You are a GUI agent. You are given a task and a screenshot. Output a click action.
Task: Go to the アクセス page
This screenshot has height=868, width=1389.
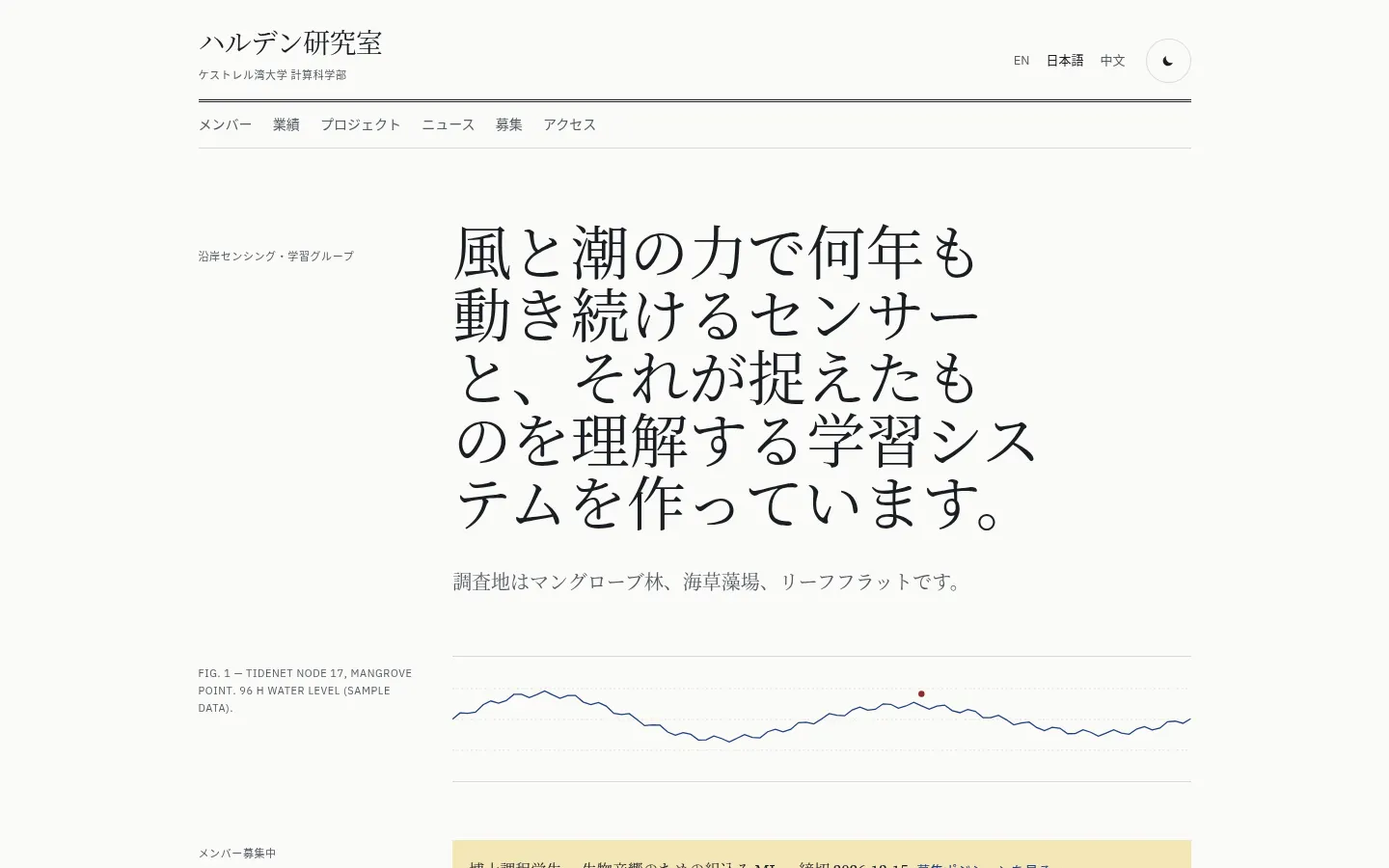click(x=570, y=124)
